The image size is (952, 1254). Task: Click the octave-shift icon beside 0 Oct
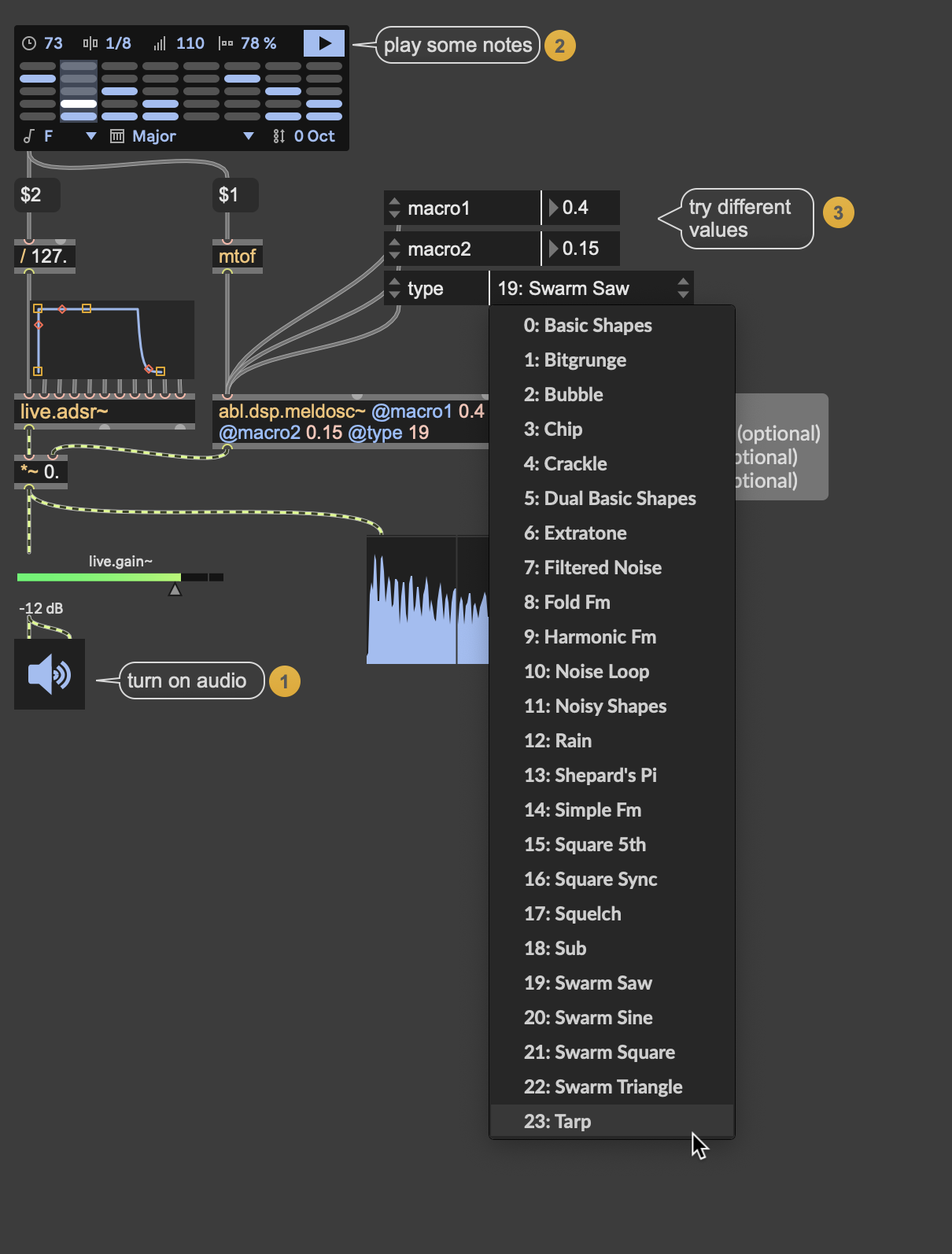tap(279, 136)
